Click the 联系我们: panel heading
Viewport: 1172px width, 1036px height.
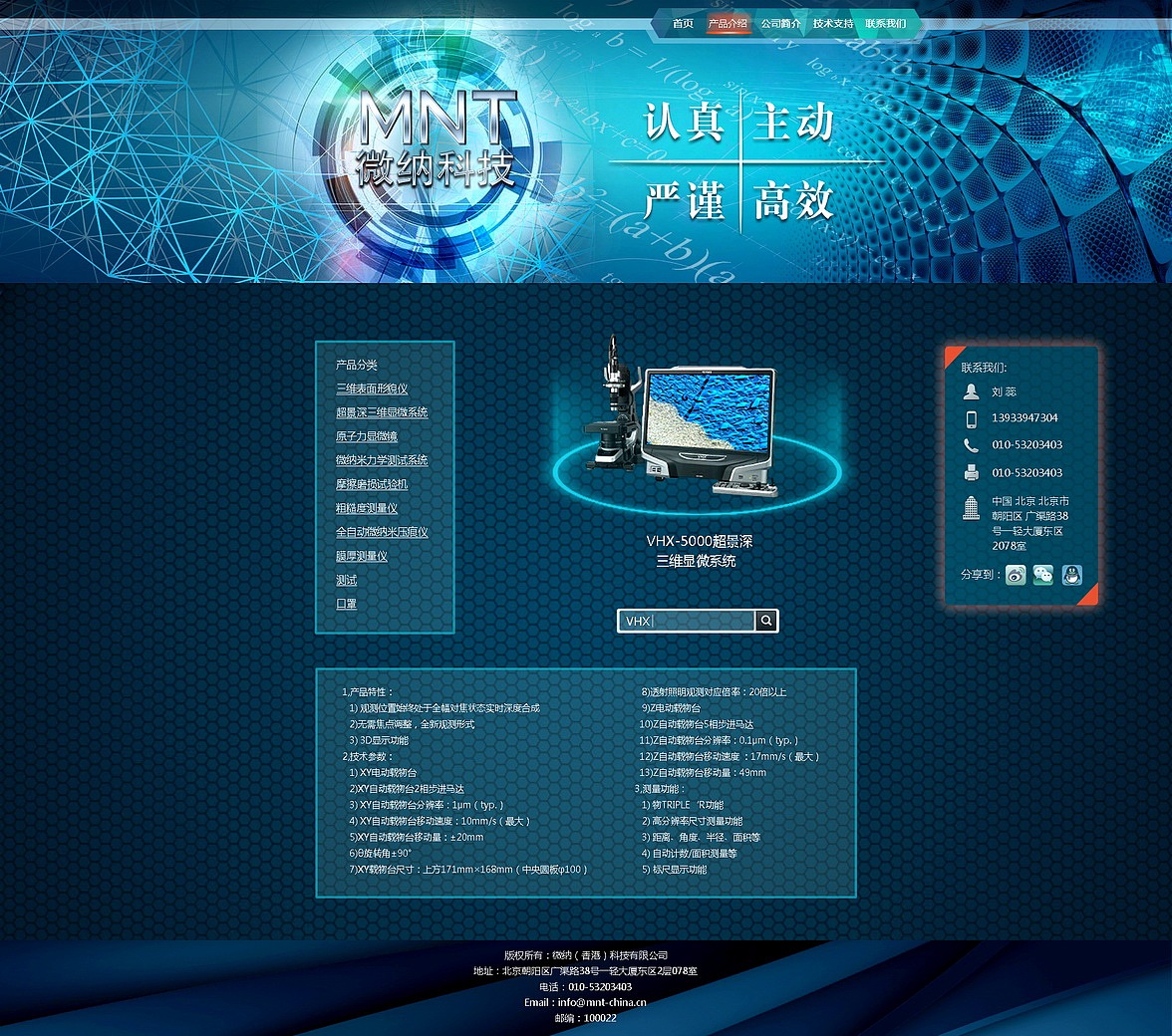tap(984, 368)
